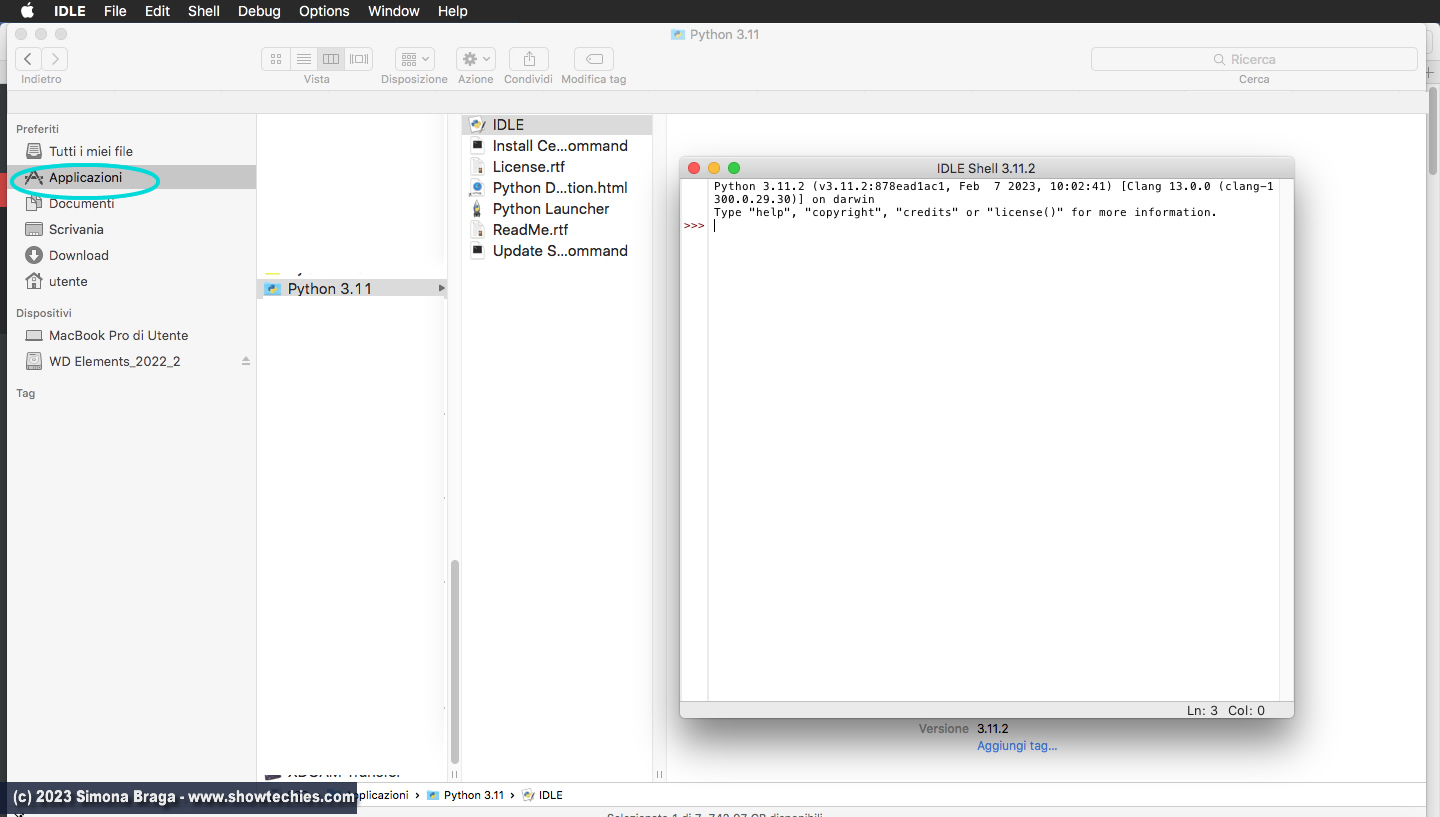The width and height of the screenshot is (1440, 817).
Task: Click Col: 0 in IDLE status bar
Action: 1246,710
